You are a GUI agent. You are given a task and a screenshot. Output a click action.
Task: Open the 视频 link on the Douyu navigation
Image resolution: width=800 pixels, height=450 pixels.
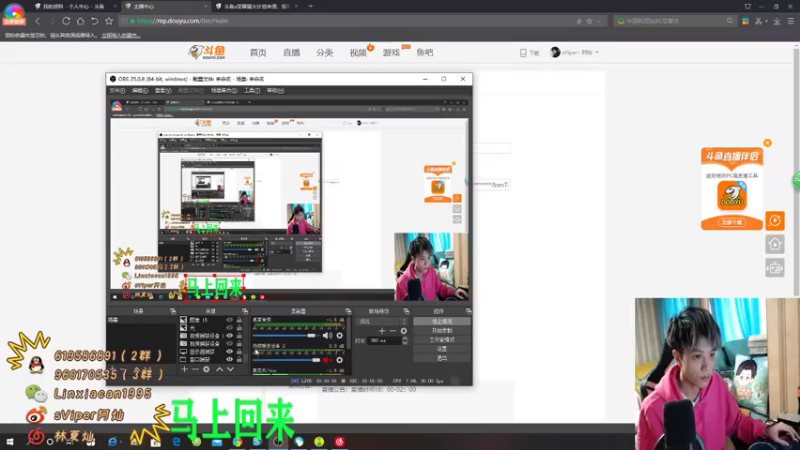pos(358,53)
